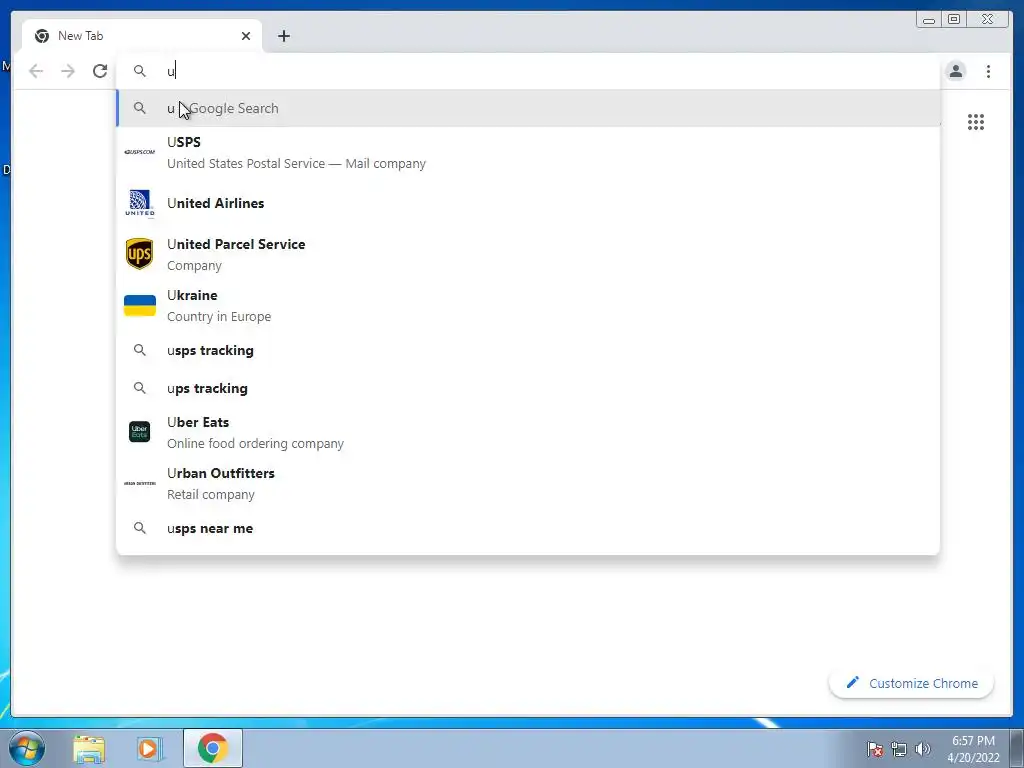Open the volume speaker tray icon
Viewport: 1024px width, 768px height.
coord(923,749)
